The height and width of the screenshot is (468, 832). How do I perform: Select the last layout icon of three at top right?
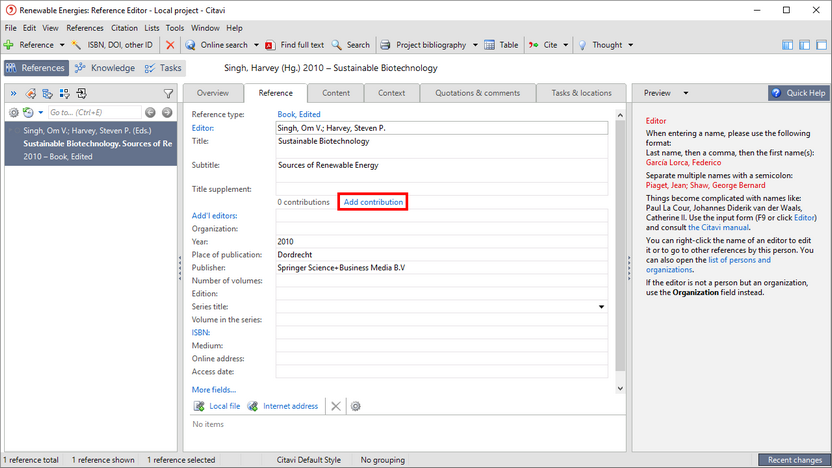coord(821,45)
